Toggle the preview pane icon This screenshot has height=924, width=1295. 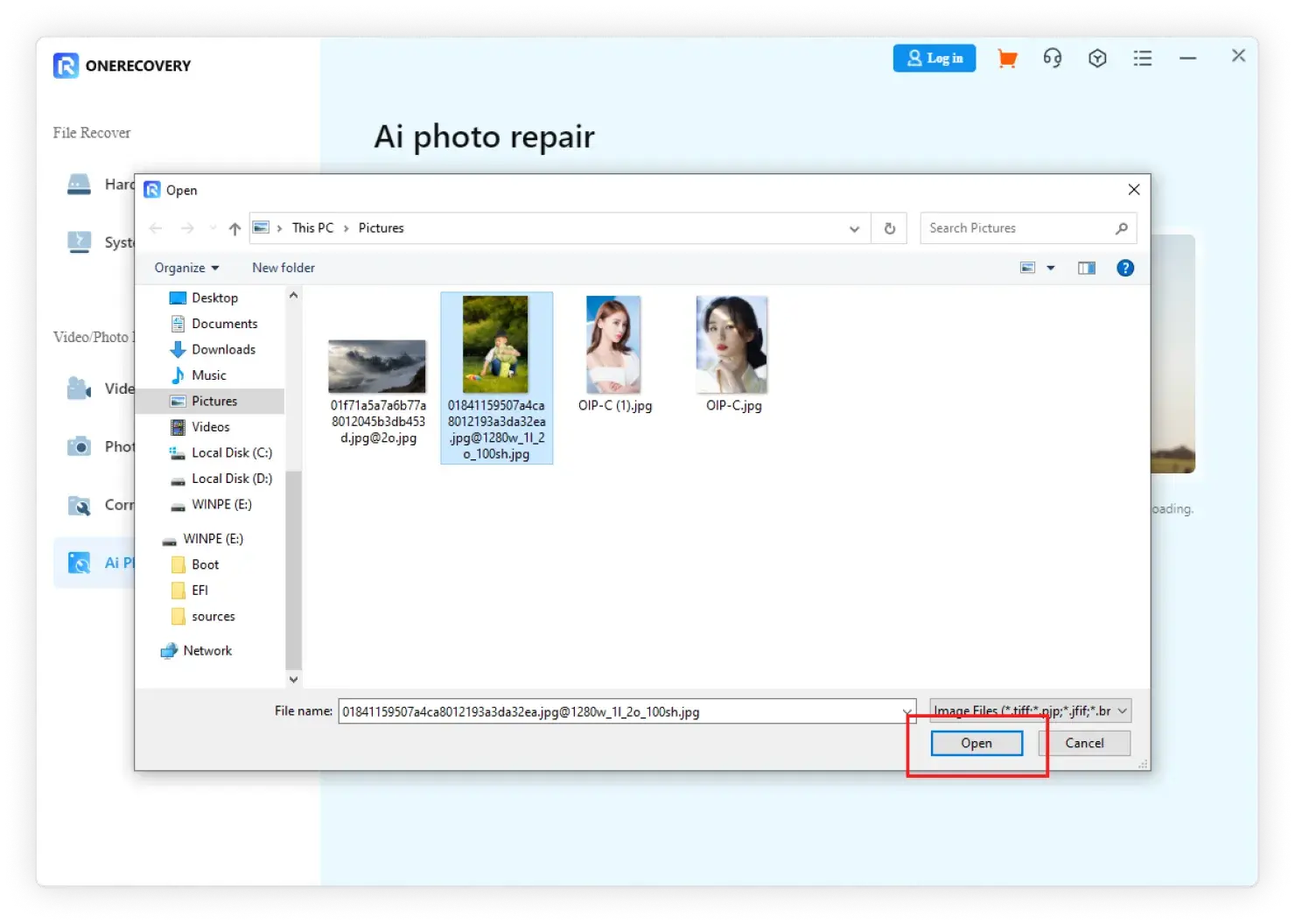(x=1086, y=269)
